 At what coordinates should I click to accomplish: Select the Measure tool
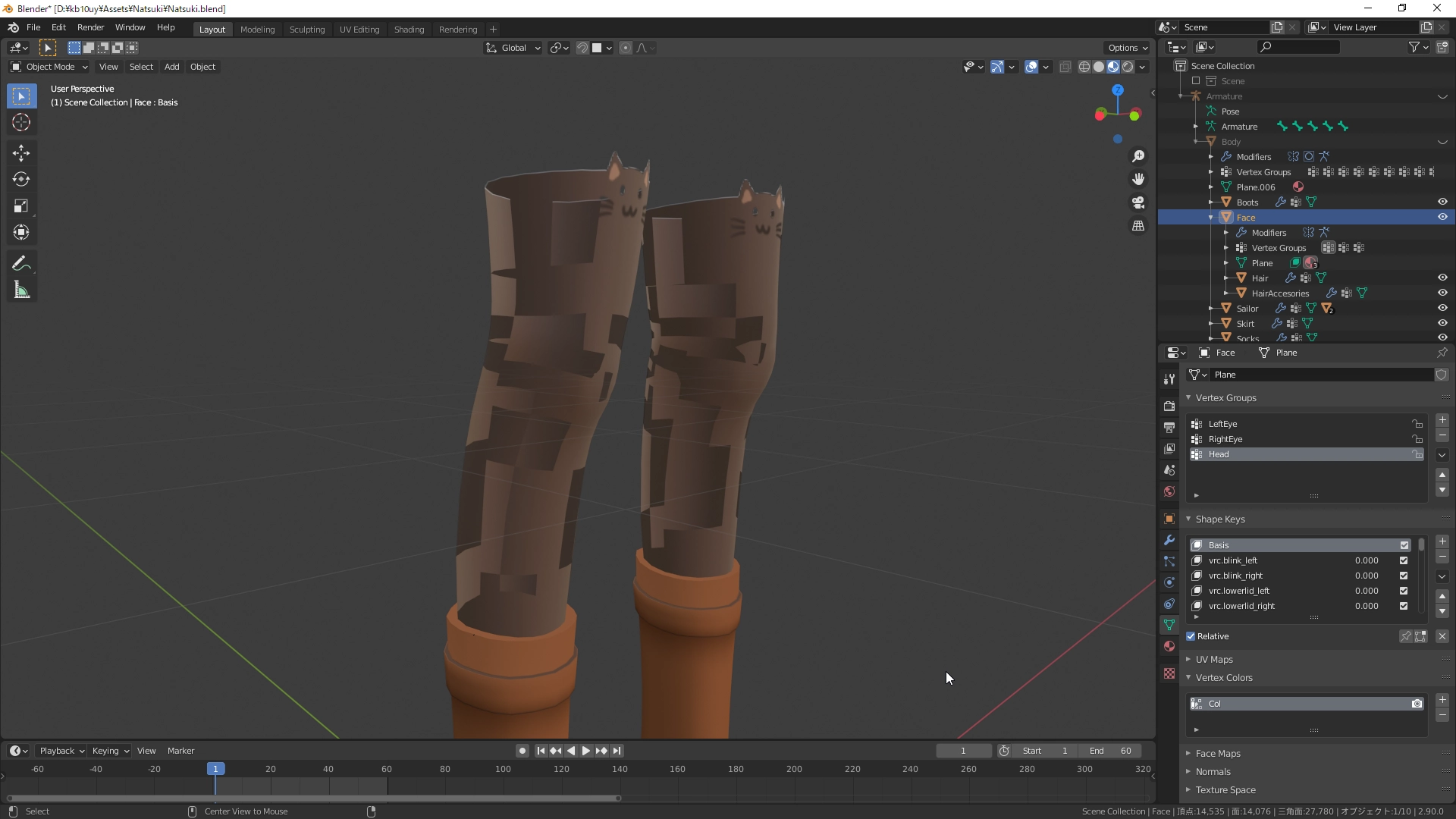(21, 290)
